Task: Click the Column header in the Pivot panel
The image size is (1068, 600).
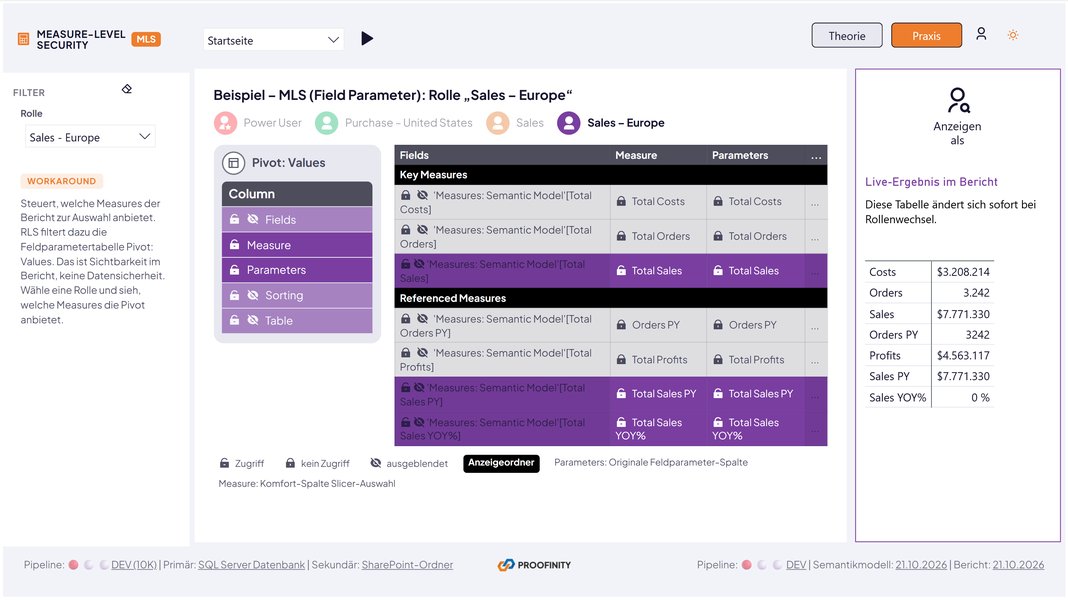Action: coord(297,194)
